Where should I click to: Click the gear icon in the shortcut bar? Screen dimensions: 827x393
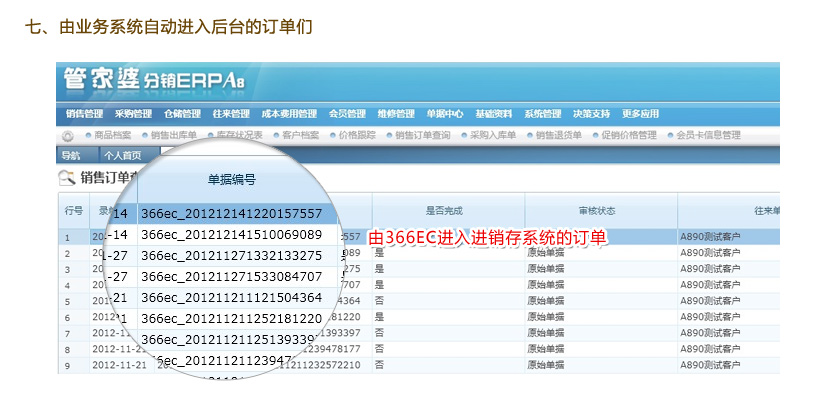tap(68, 136)
